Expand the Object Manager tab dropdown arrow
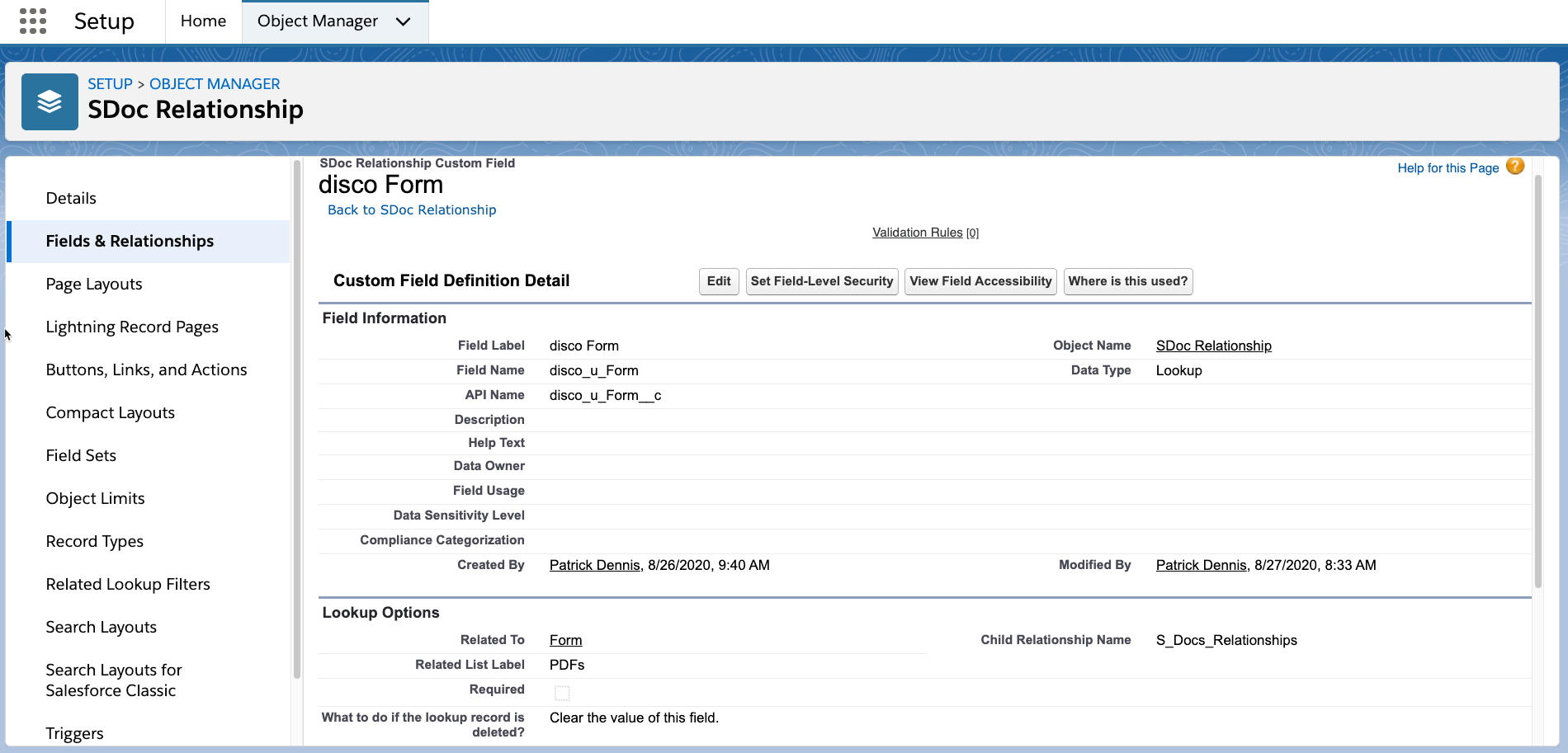Image resolution: width=1568 pixels, height=753 pixels. click(x=403, y=21)
